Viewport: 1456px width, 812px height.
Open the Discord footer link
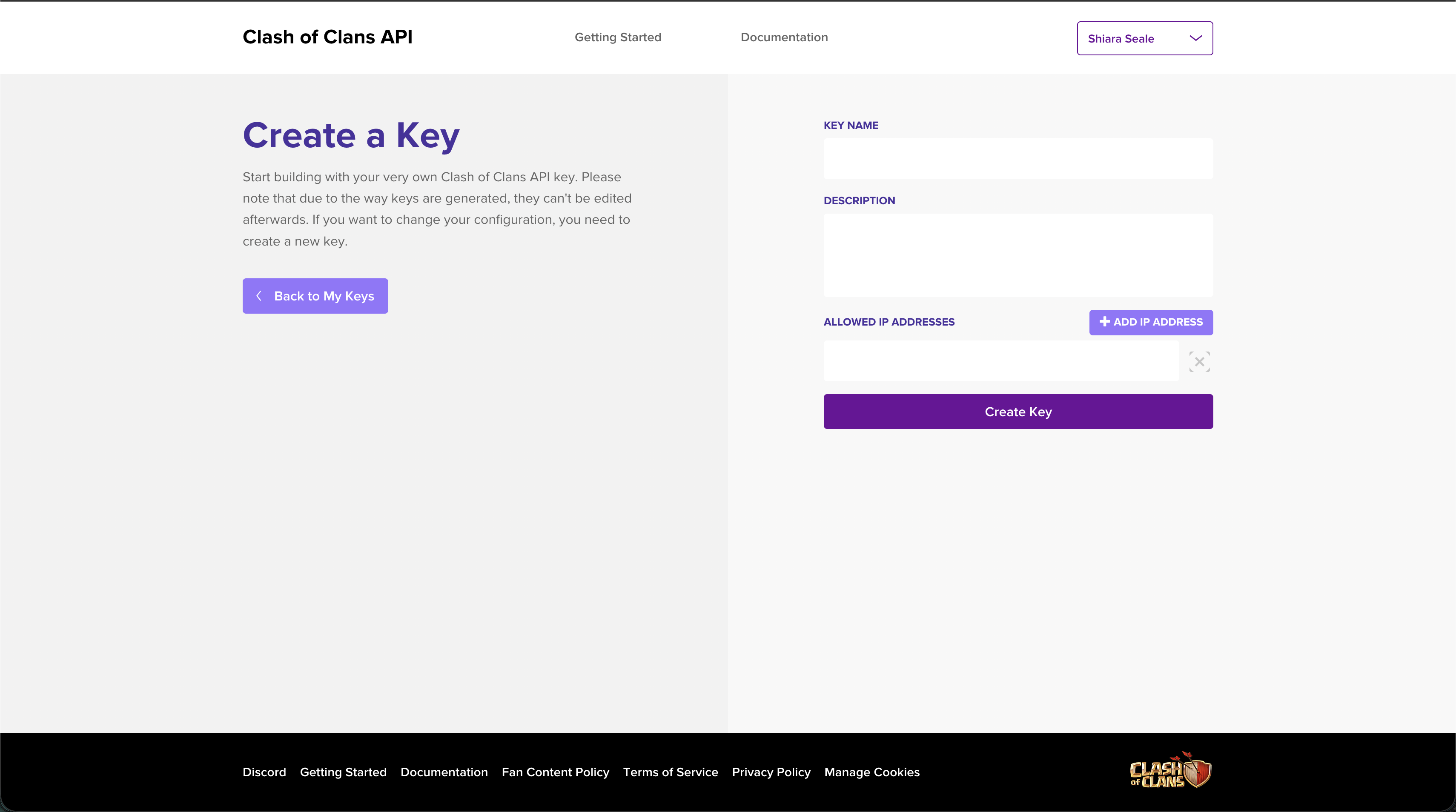[x=264, y=772]
